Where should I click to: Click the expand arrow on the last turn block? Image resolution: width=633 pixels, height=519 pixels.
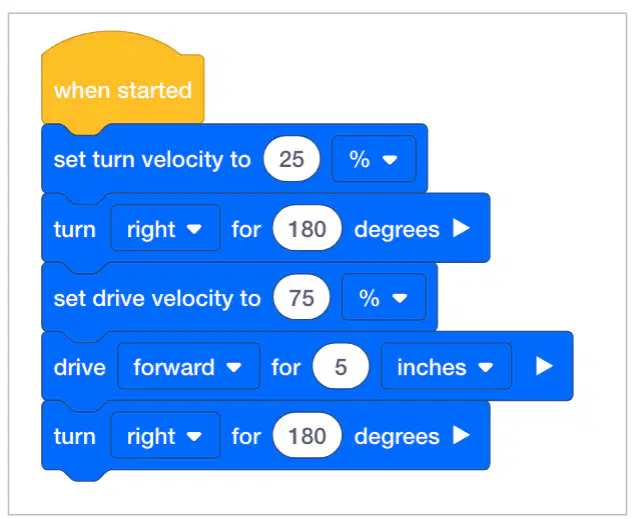[x=461, y=435]
